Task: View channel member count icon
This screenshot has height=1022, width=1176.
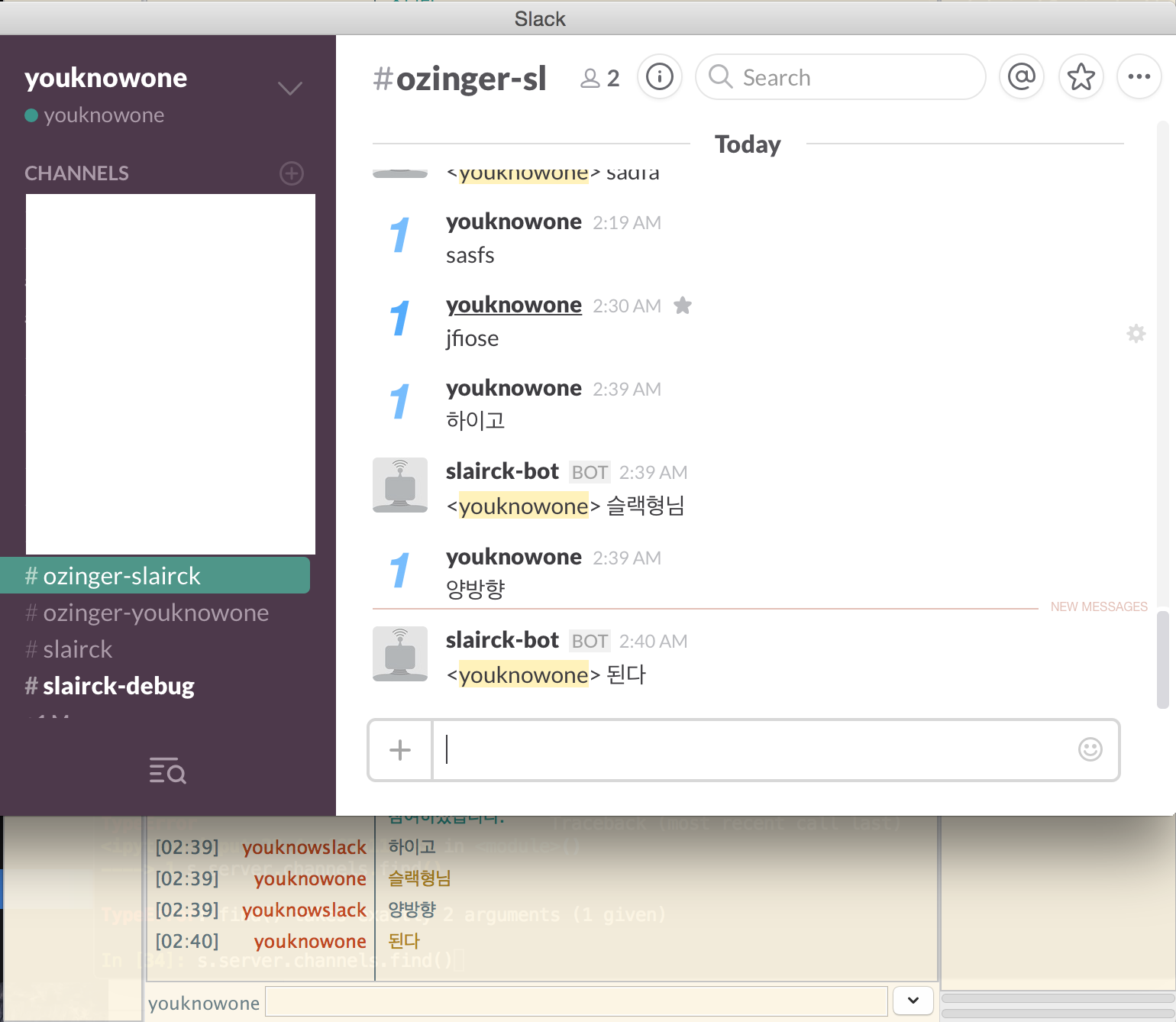Action: [x=599, y=78]
